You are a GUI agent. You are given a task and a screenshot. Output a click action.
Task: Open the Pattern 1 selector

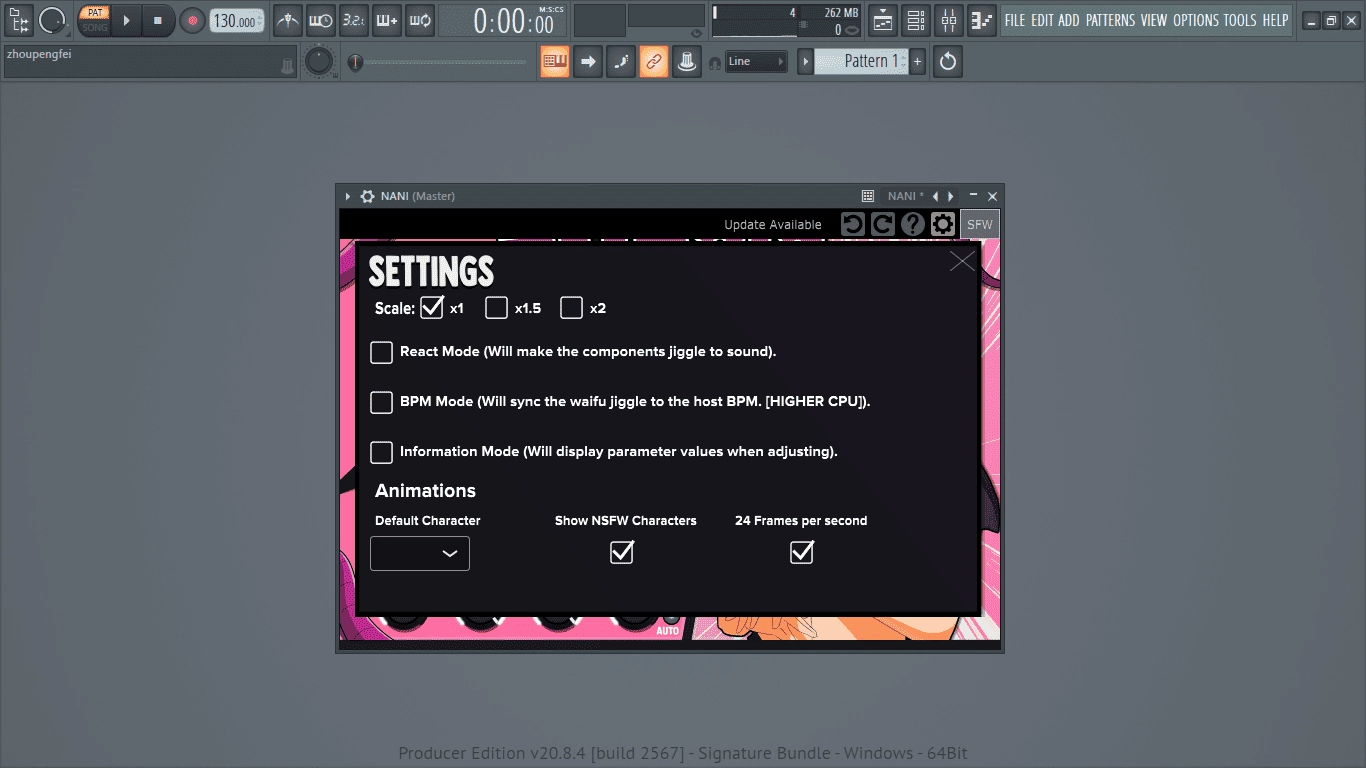tap(861, 61)
